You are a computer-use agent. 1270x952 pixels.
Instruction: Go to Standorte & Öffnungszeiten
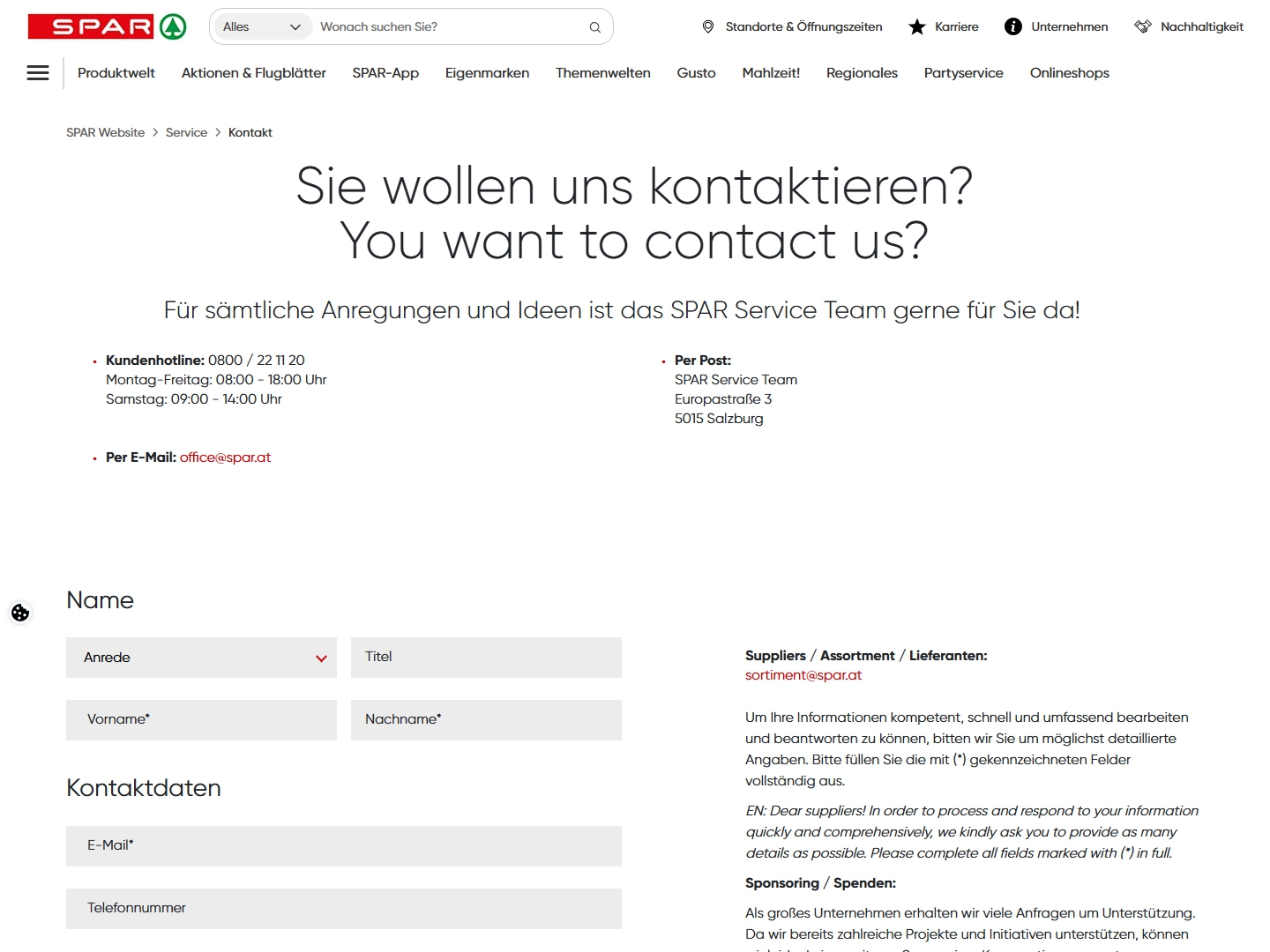pos(803,26)
